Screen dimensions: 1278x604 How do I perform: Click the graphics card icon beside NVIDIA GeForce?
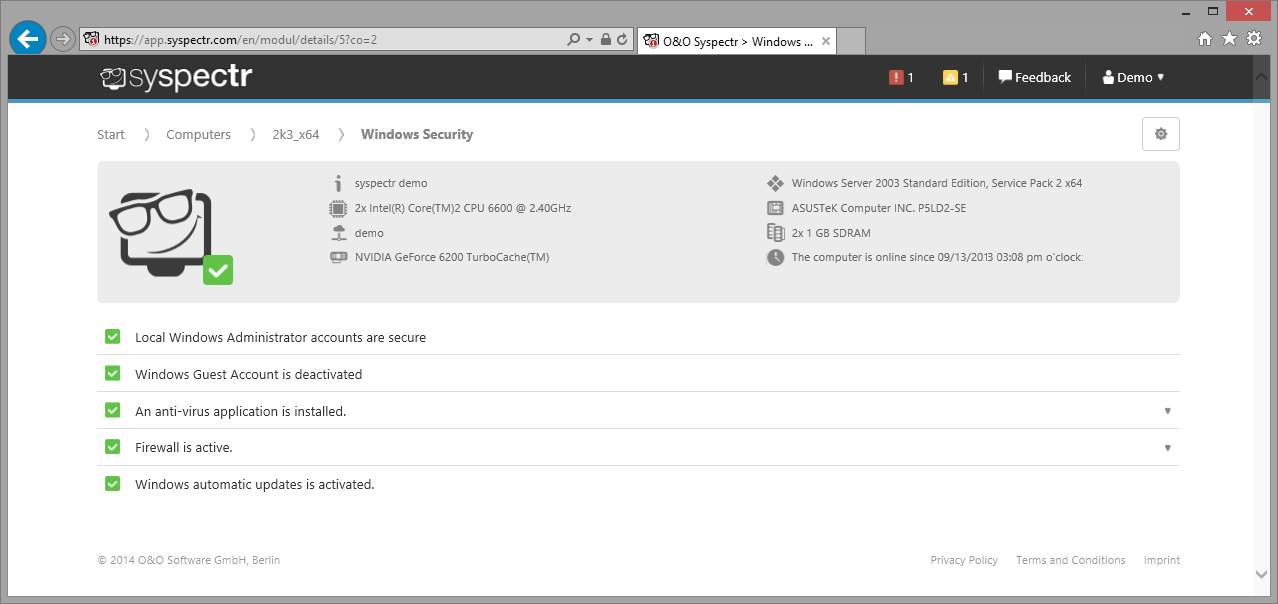coord(338,257)
